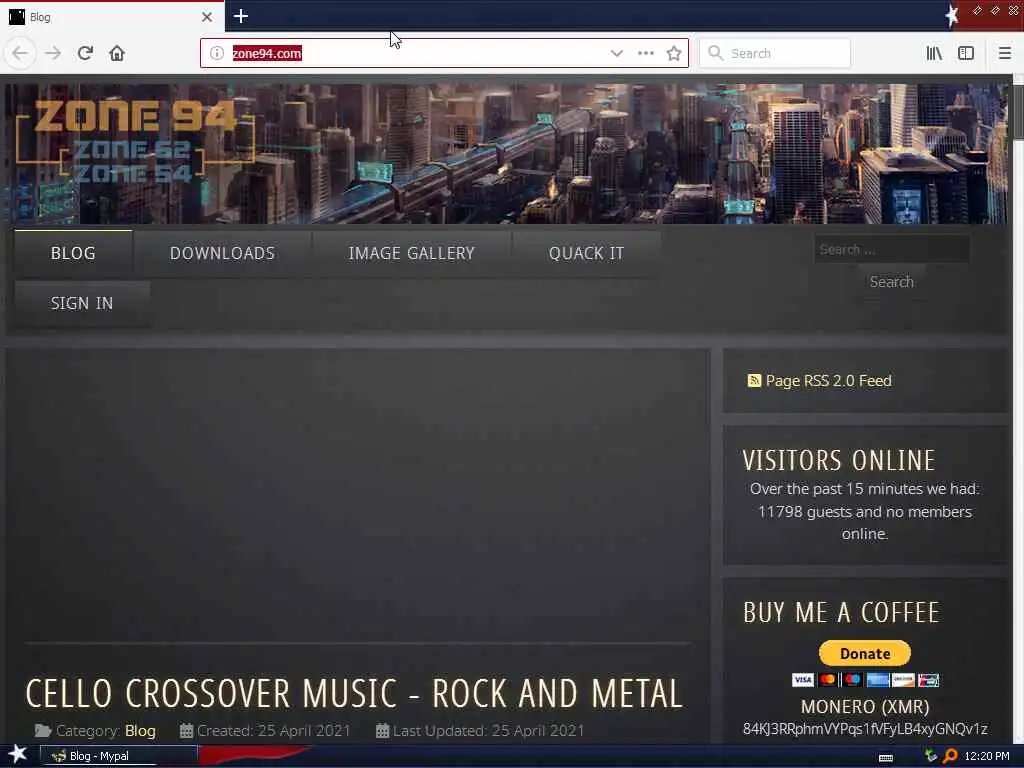Expand the address bar history dropdown

click(x=616, y=54)
